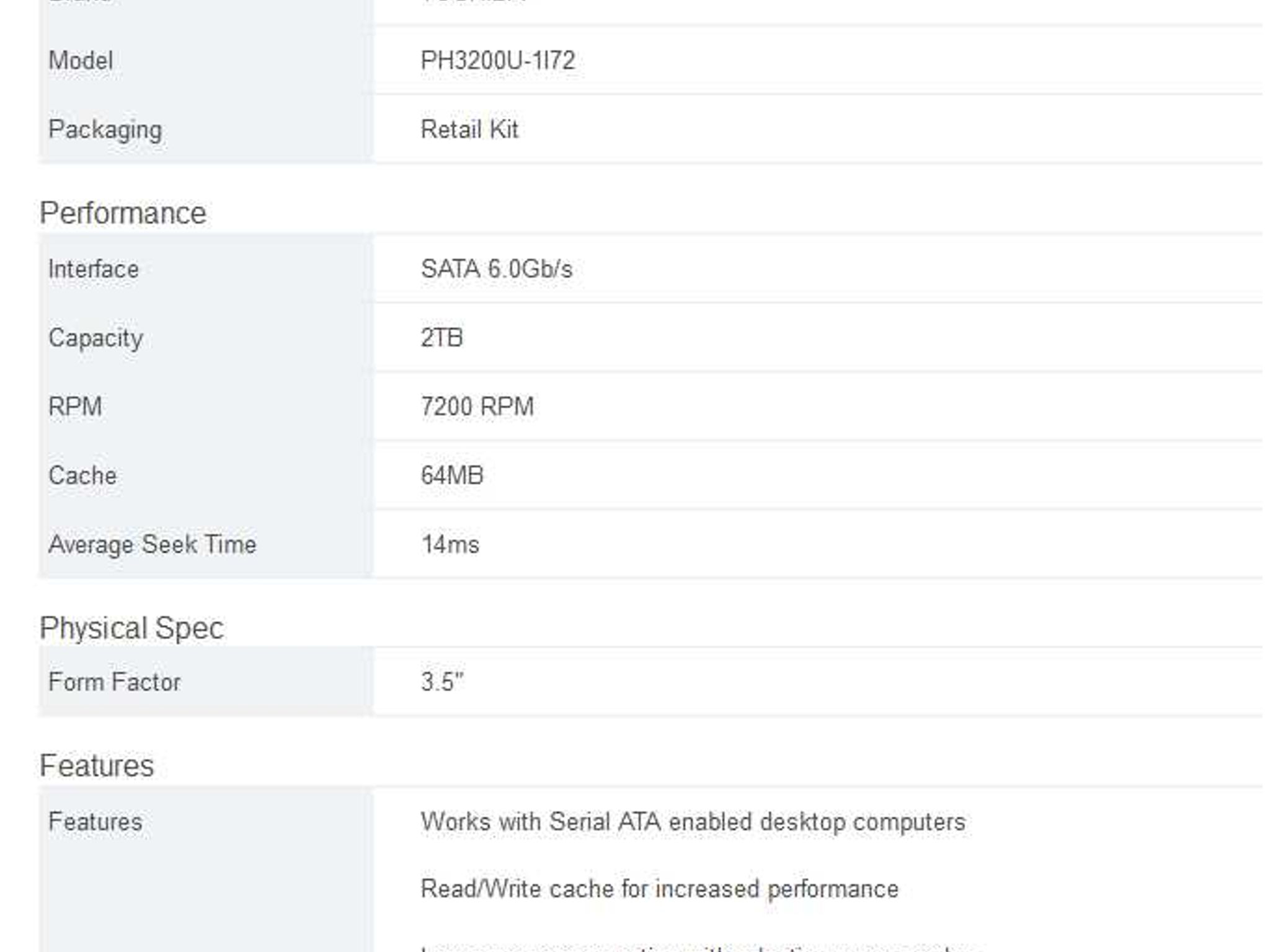The width and height of the screenshot is (1270, 952).
Task: Select the Interface label
Action: pyautogui.click(x=94, y=269)
